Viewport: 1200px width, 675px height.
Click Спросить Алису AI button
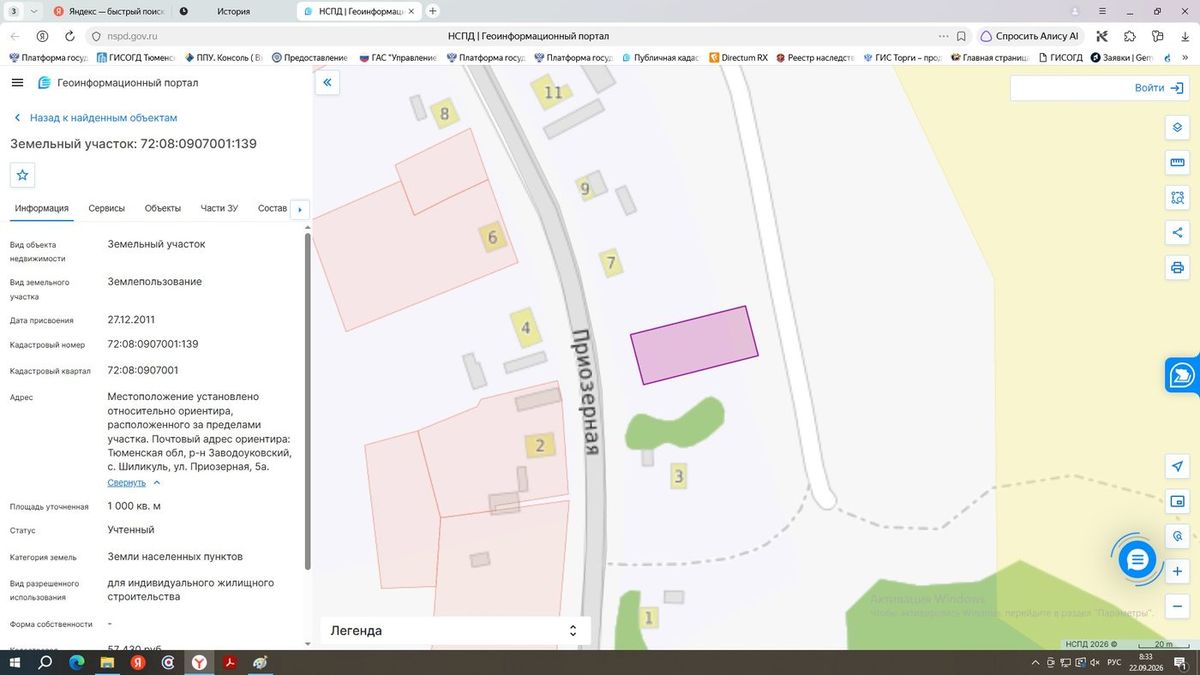coord(1029,36)
